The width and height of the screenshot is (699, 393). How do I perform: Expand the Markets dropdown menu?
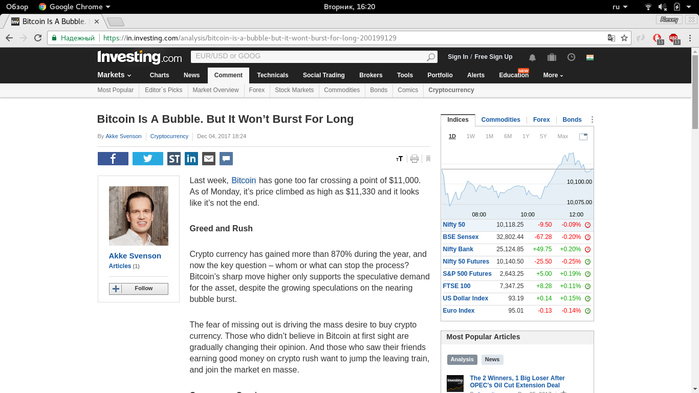pyautogui.click(x=114, y=75)
